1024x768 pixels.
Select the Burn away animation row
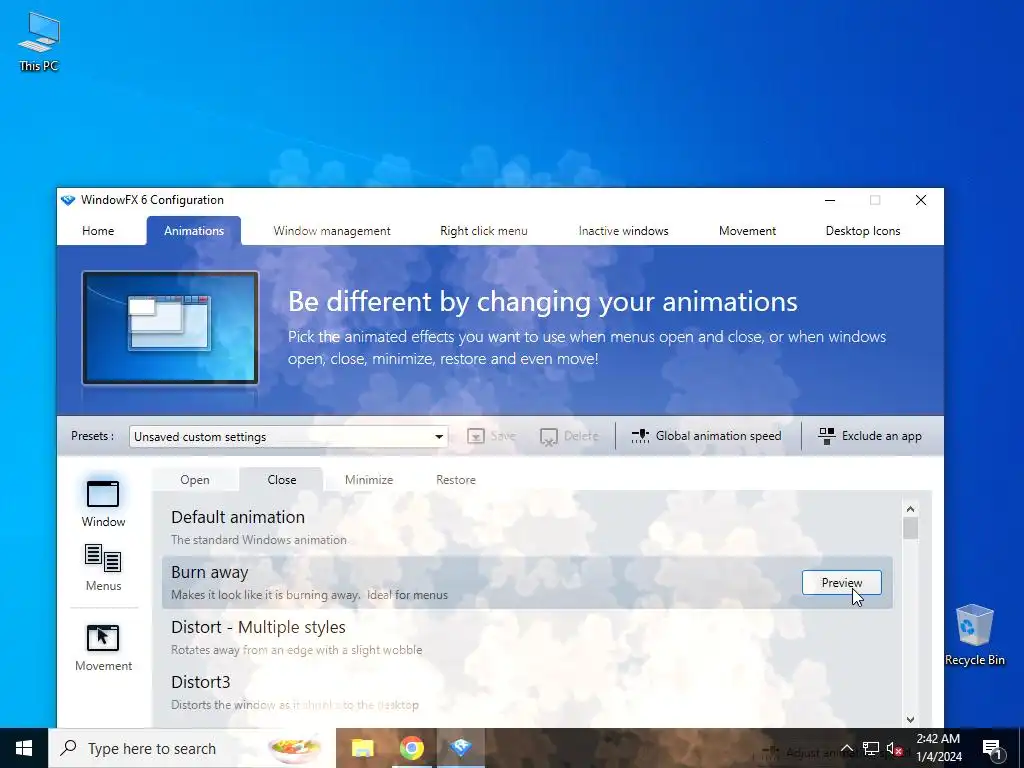coord(527,583)
